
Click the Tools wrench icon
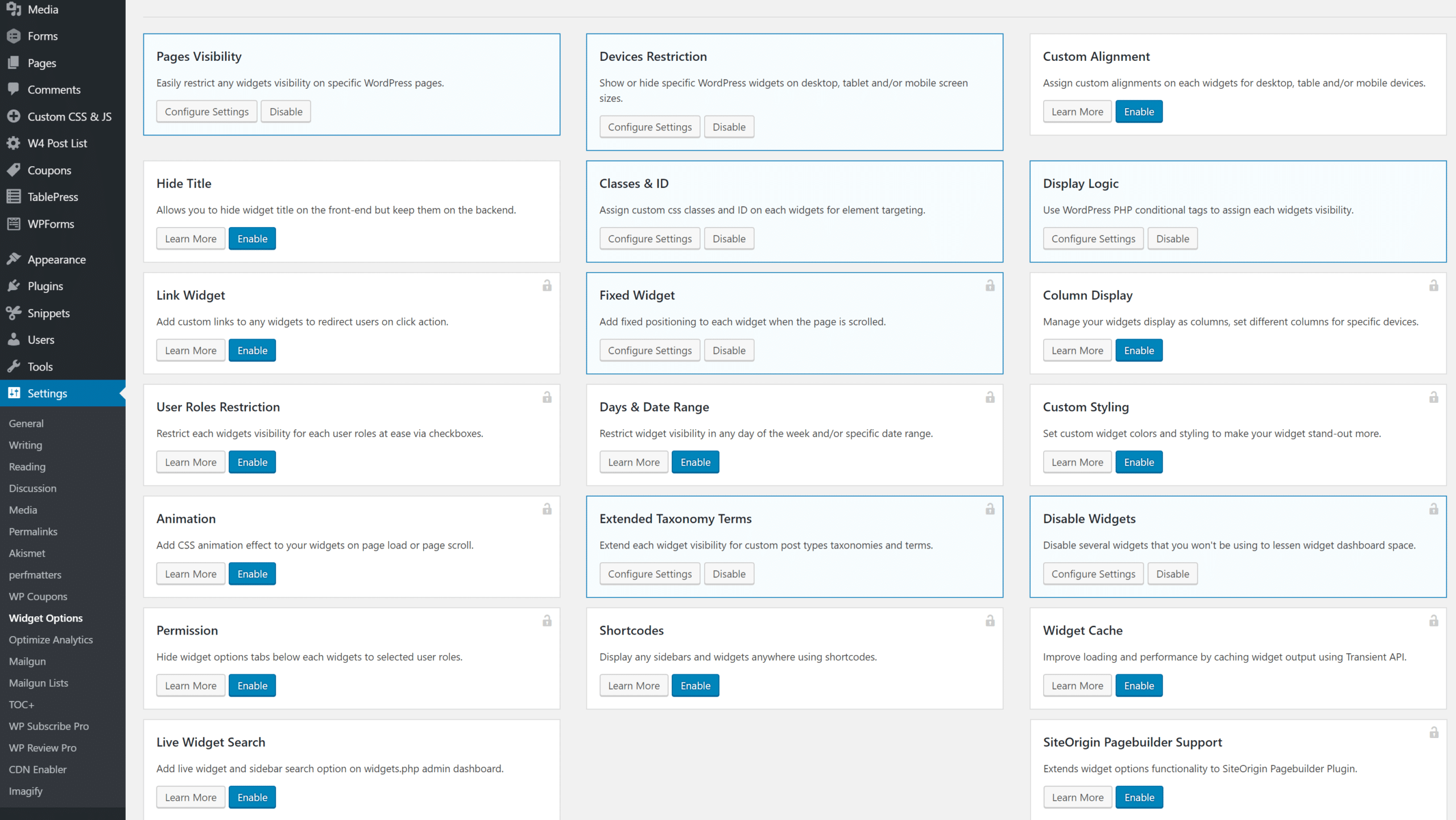pos(14,366)
